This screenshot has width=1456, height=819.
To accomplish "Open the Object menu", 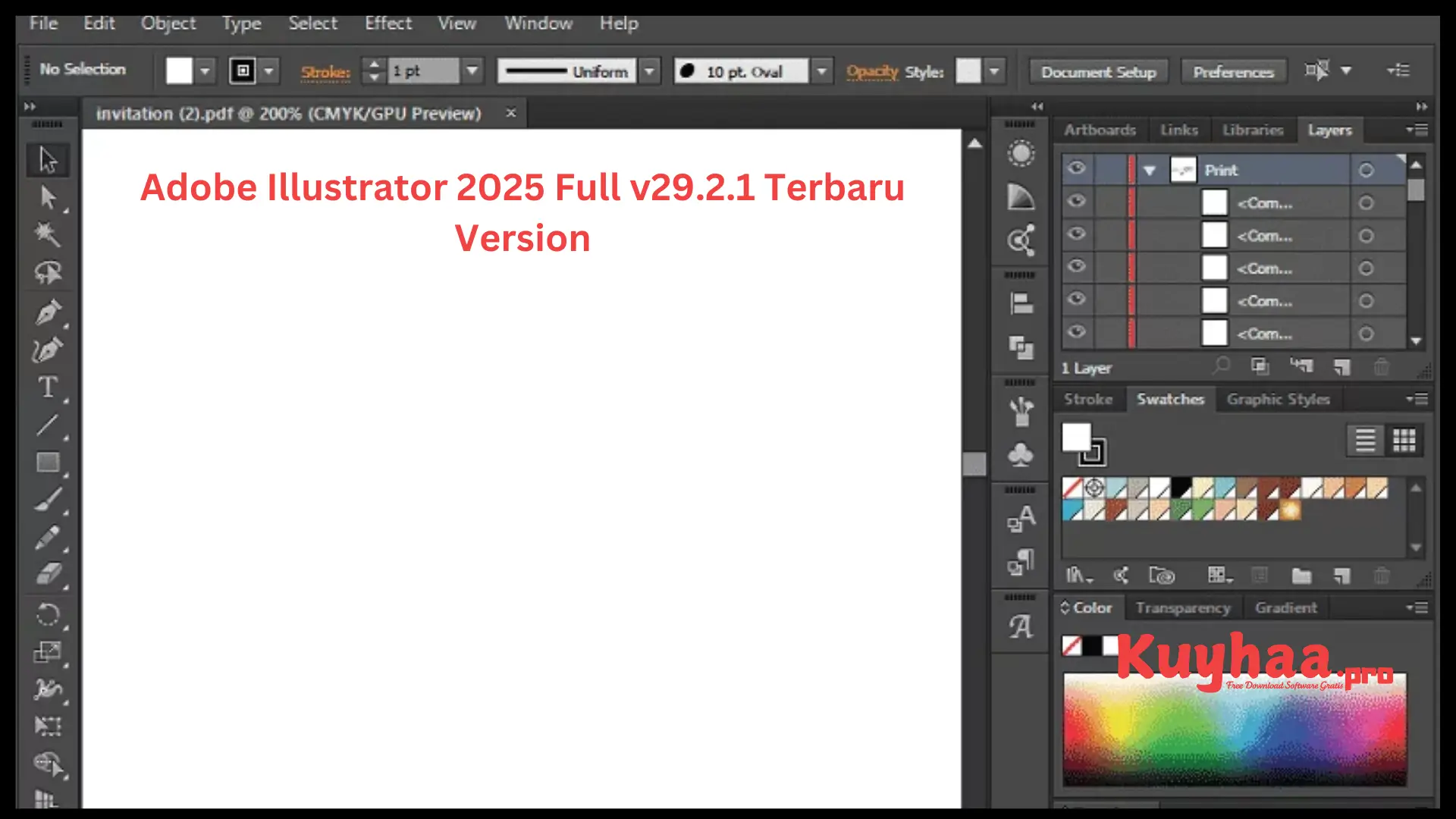I will (168, 24).
